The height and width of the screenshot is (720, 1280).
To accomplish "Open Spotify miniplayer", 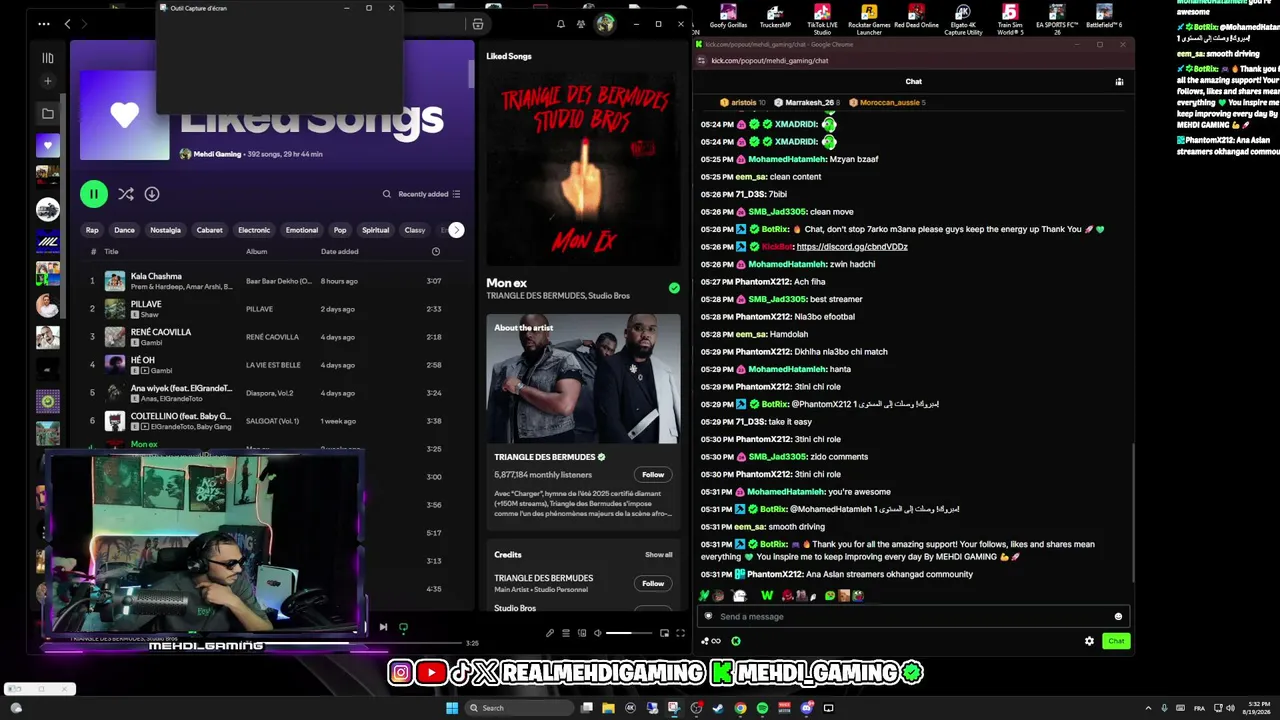I will pos(664,633).
